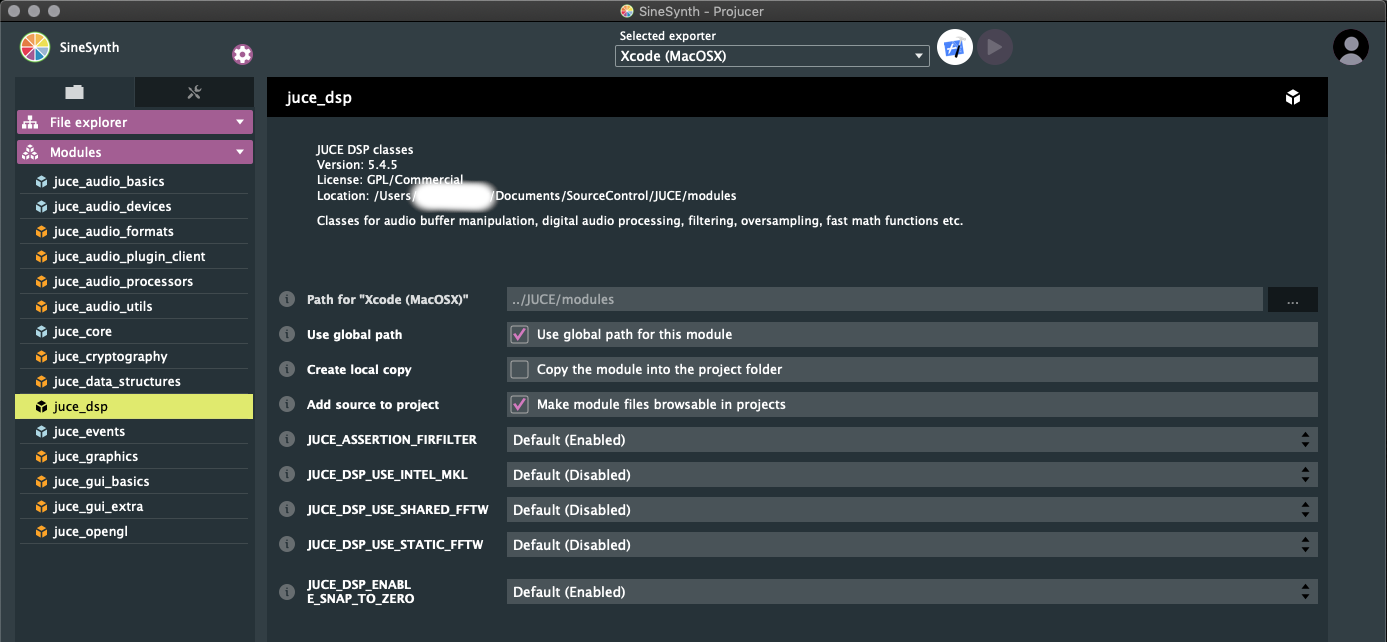
Task: Click the SineSynth Projucer logo icon
Action: tap(34, 47)
